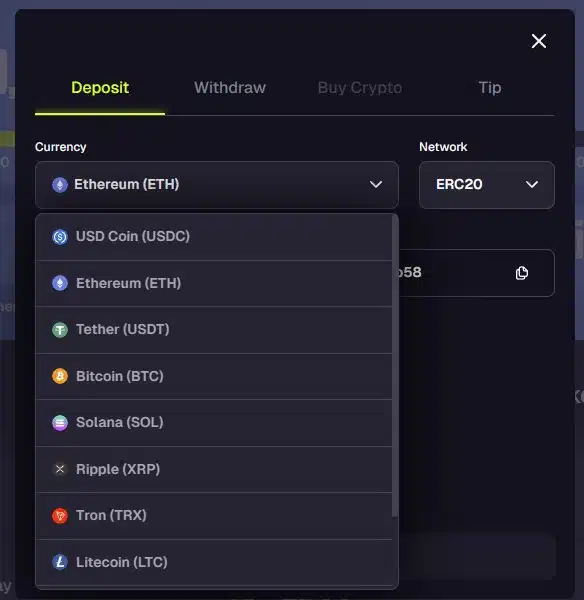The image size is (584, 600).
Task: Select Solana (SOL) option
Action: pos(214,423)
